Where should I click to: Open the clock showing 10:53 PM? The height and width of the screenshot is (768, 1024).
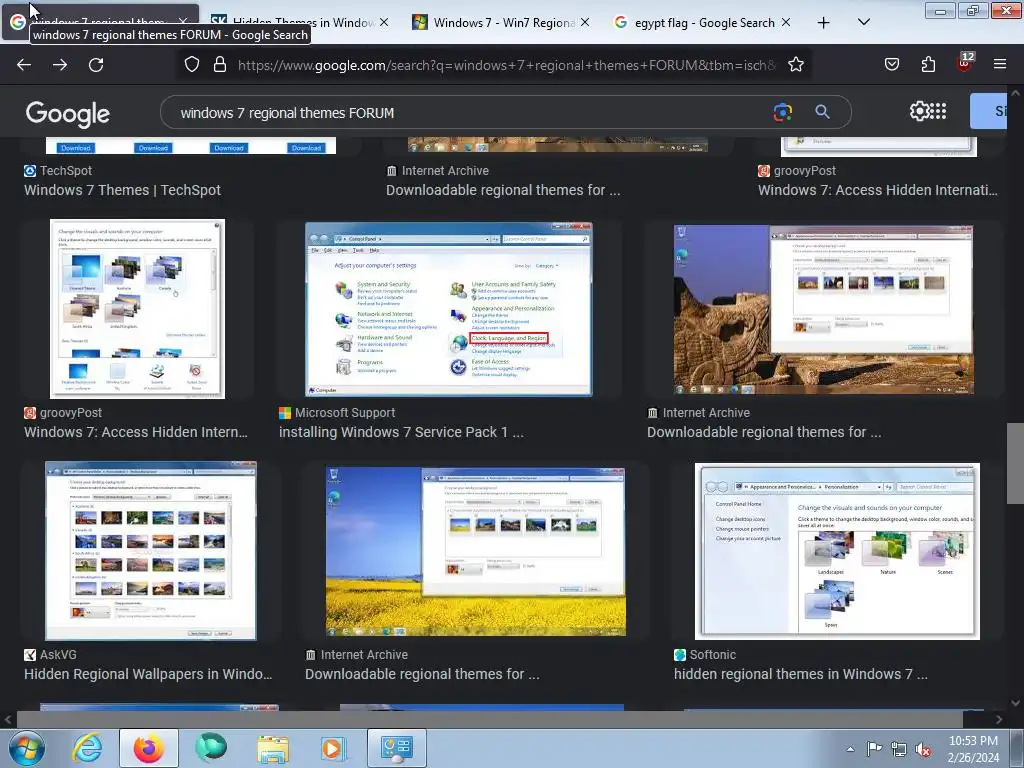[973, 749]
